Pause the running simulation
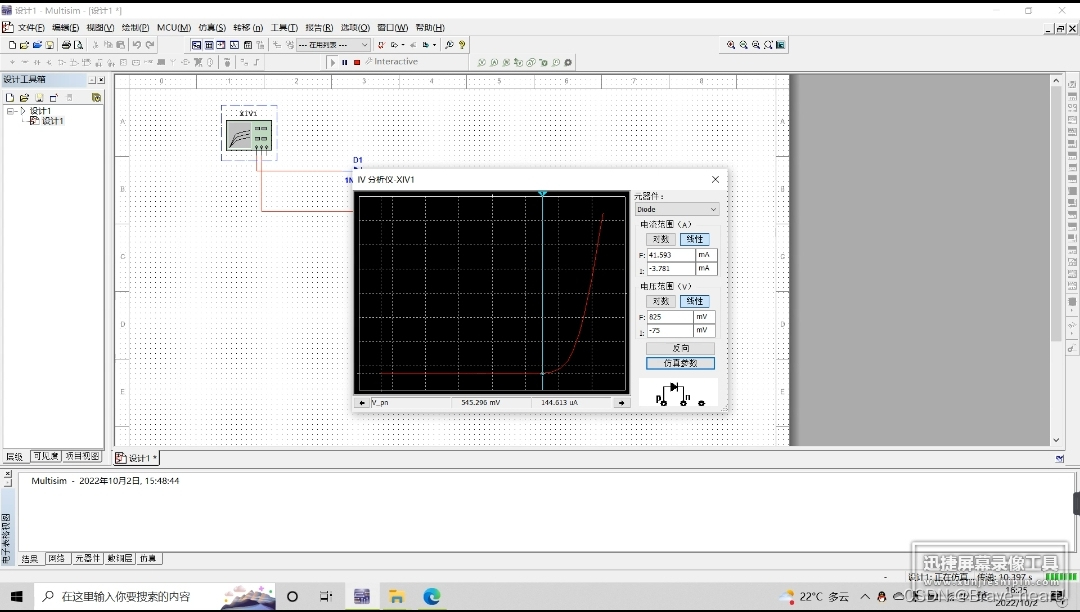The width and height of the screenshot is (1080, 612). (345, 62)
